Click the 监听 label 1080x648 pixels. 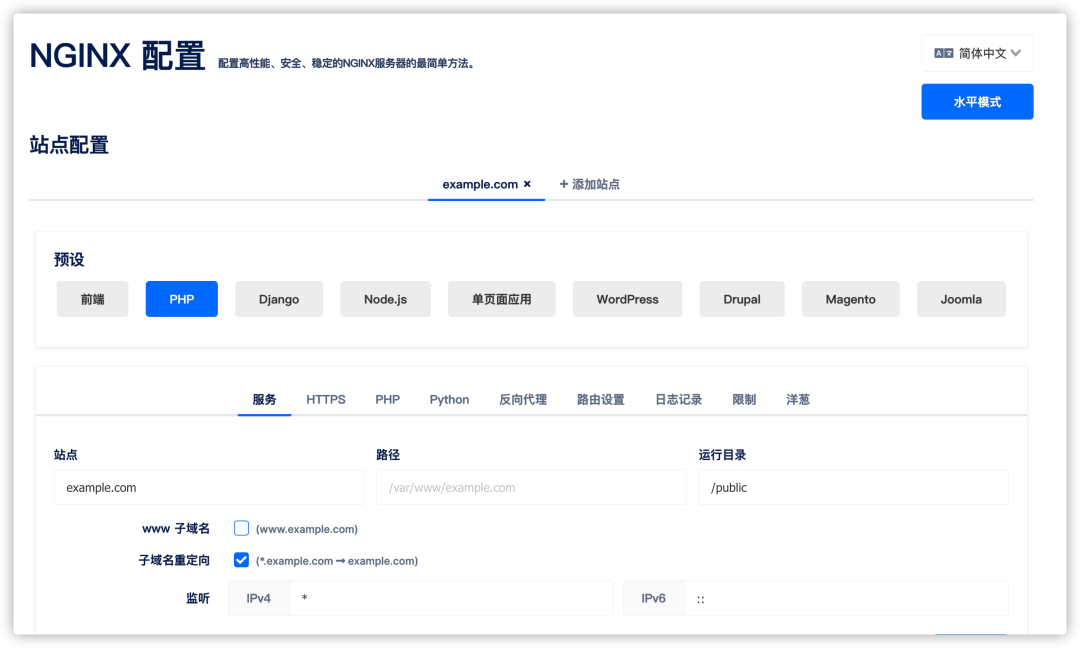coord(198,598)
